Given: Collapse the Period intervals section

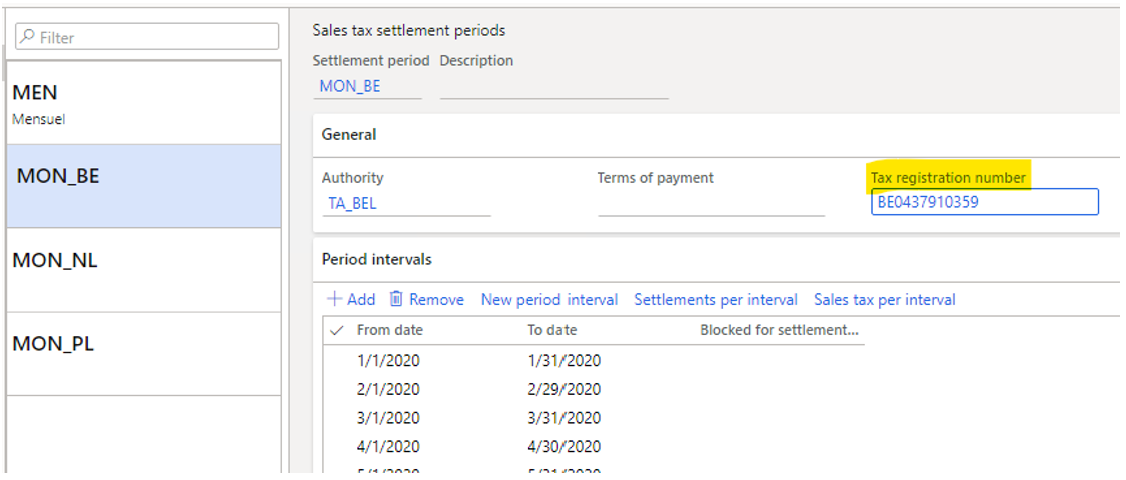Looking at the screenshot, I should (x=377, y=259).
